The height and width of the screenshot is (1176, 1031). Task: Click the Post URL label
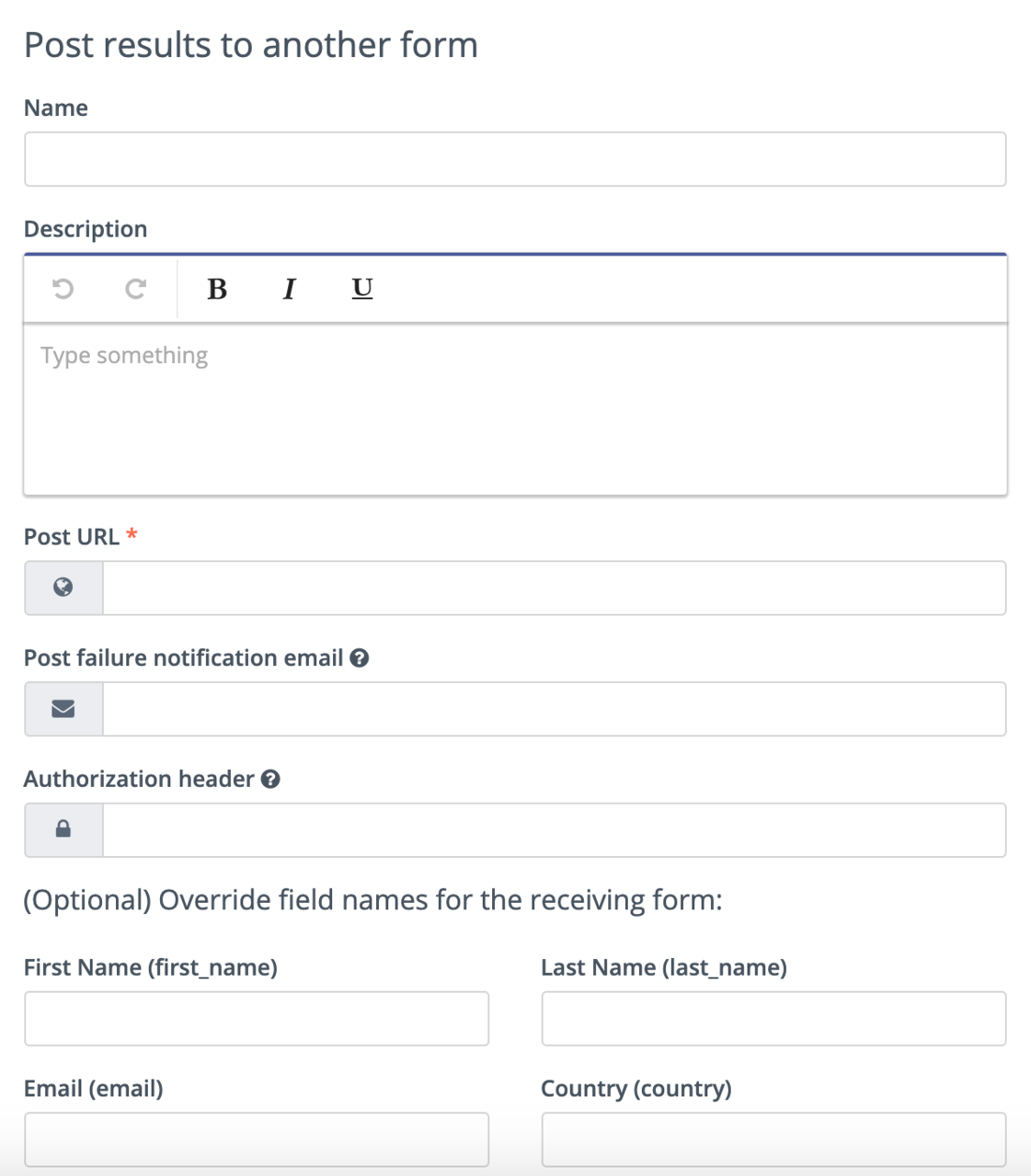(71, 537)
